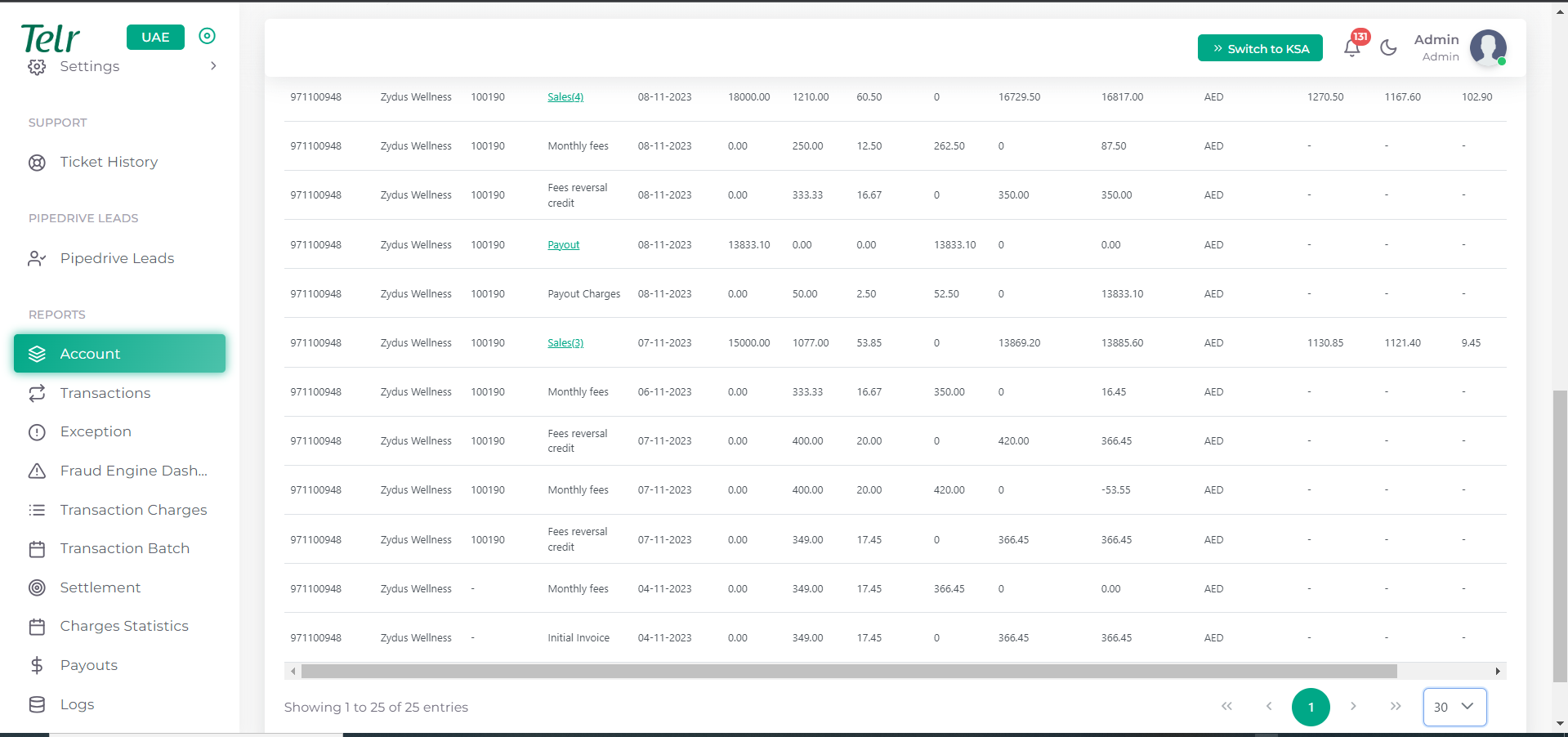1568x737 pixels.
Task: Open the page size dropdown showing 30
Action: 1454,707
